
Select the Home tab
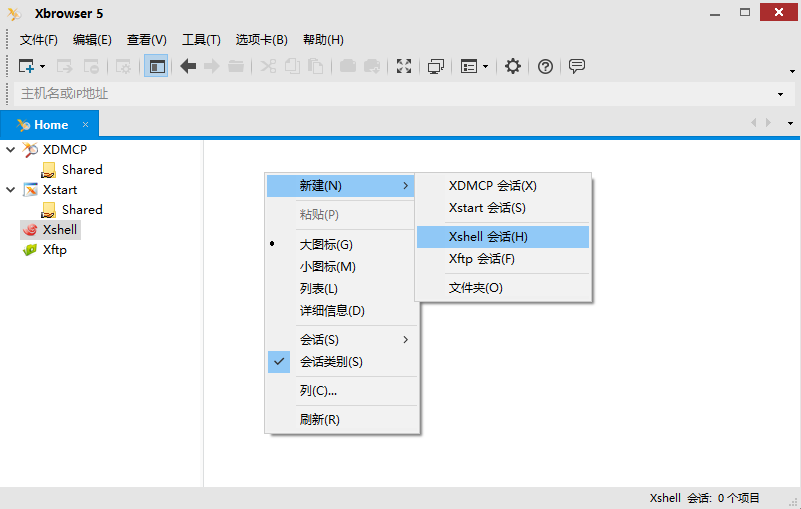pyautogui.click(x=50, y=125)
